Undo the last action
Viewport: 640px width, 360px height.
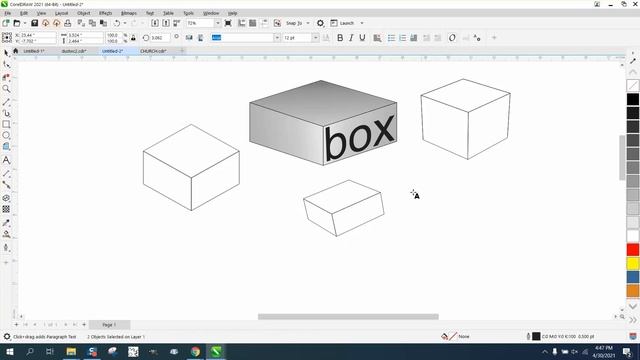click(x=117, y=23)
